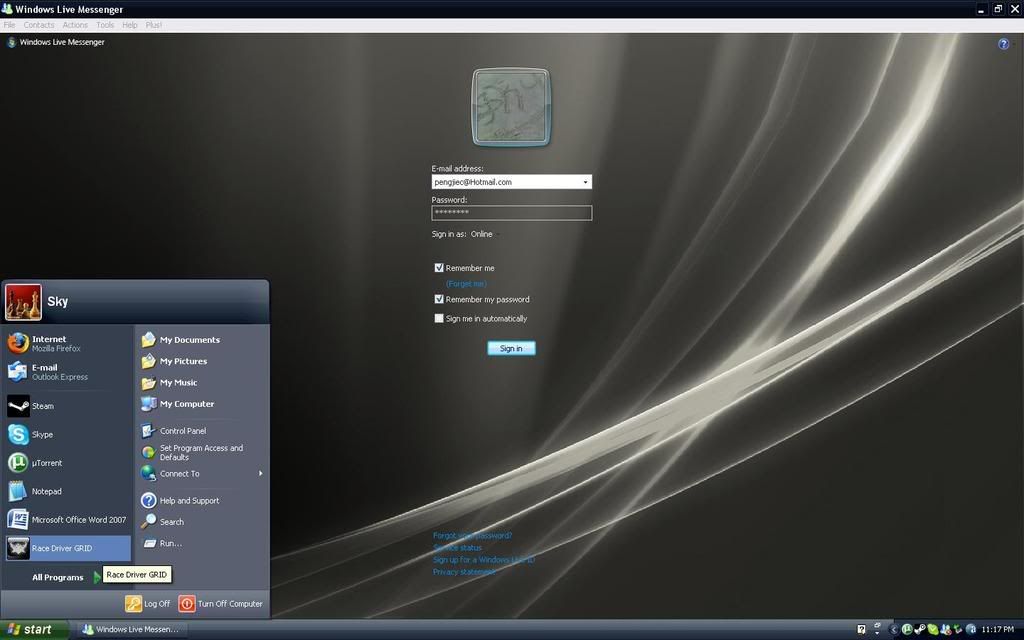Enable Sign me in automatically

[439, 319]
